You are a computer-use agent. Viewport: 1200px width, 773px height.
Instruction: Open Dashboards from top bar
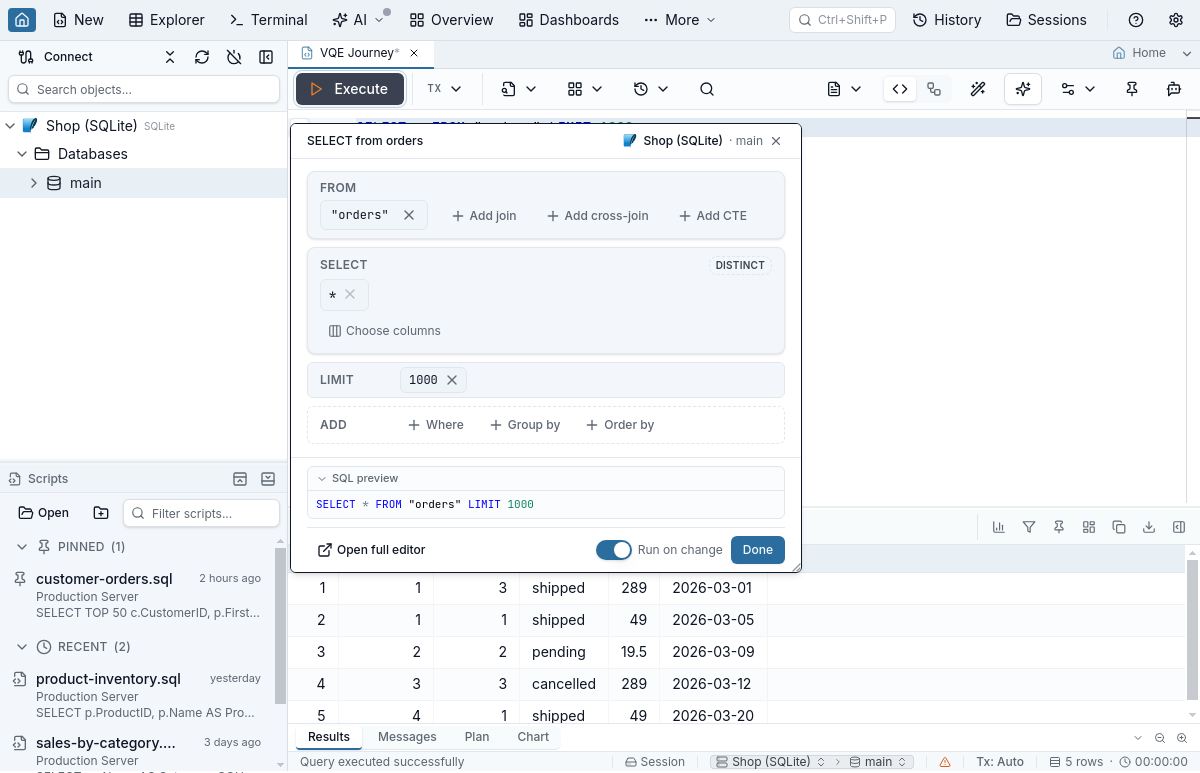[x=569, y=20]
